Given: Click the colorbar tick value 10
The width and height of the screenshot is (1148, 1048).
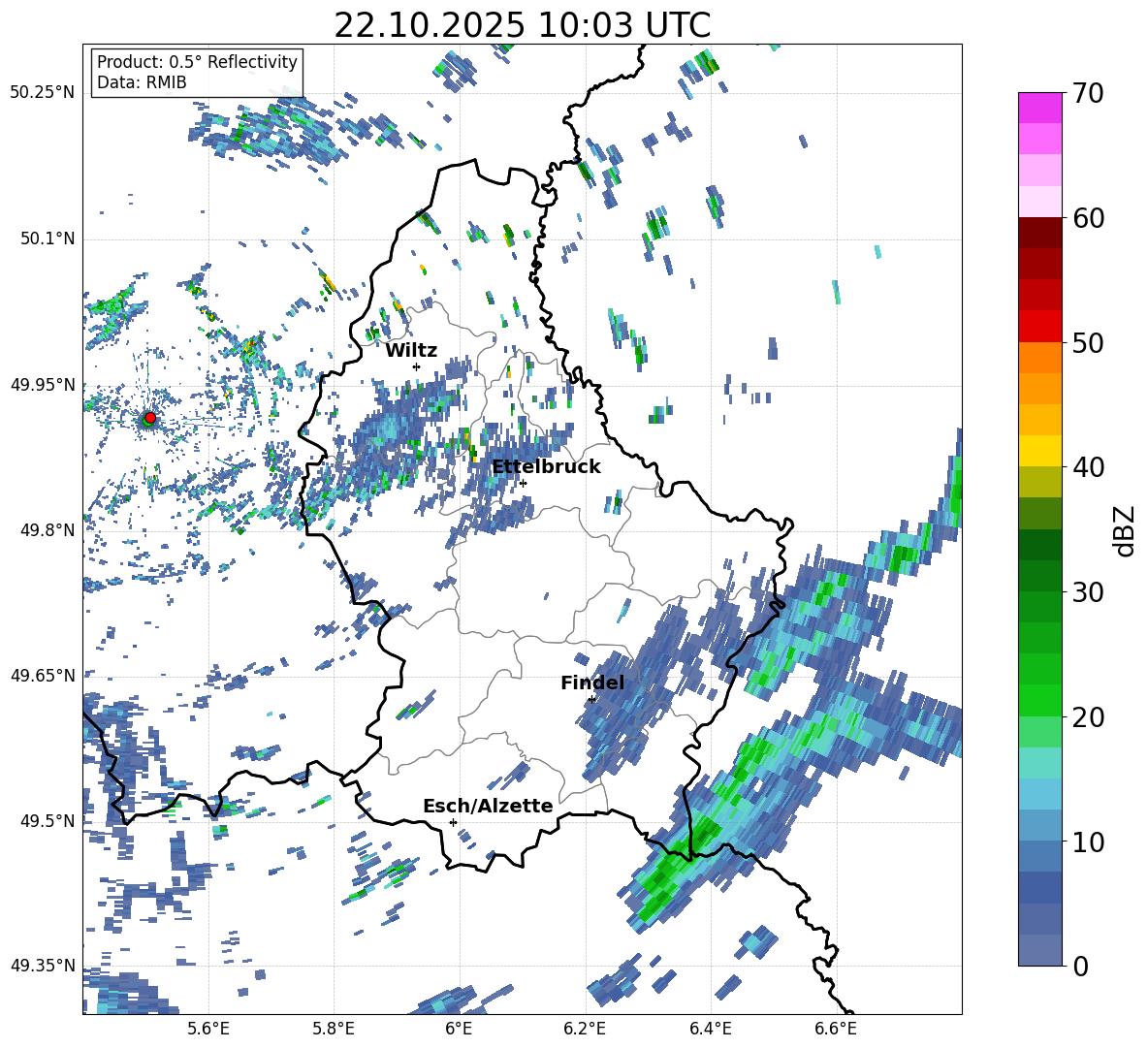Looking at the screenshot, I should 1088,842.
